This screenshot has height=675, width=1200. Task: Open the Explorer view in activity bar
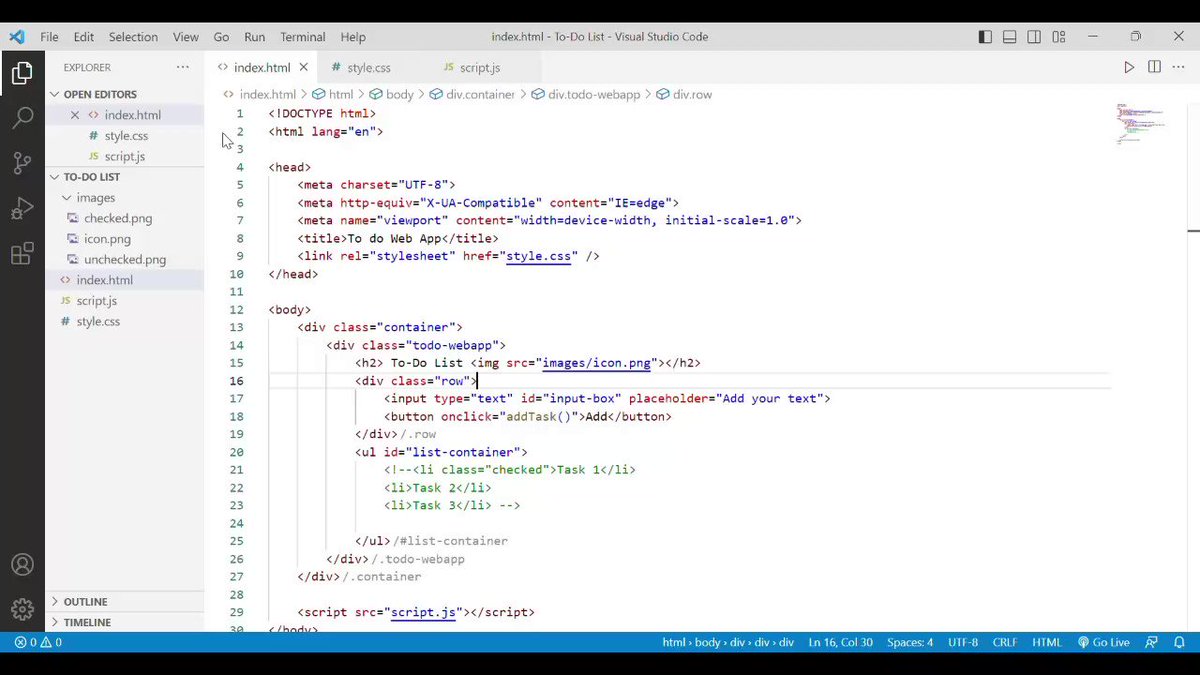pos(22,73)
